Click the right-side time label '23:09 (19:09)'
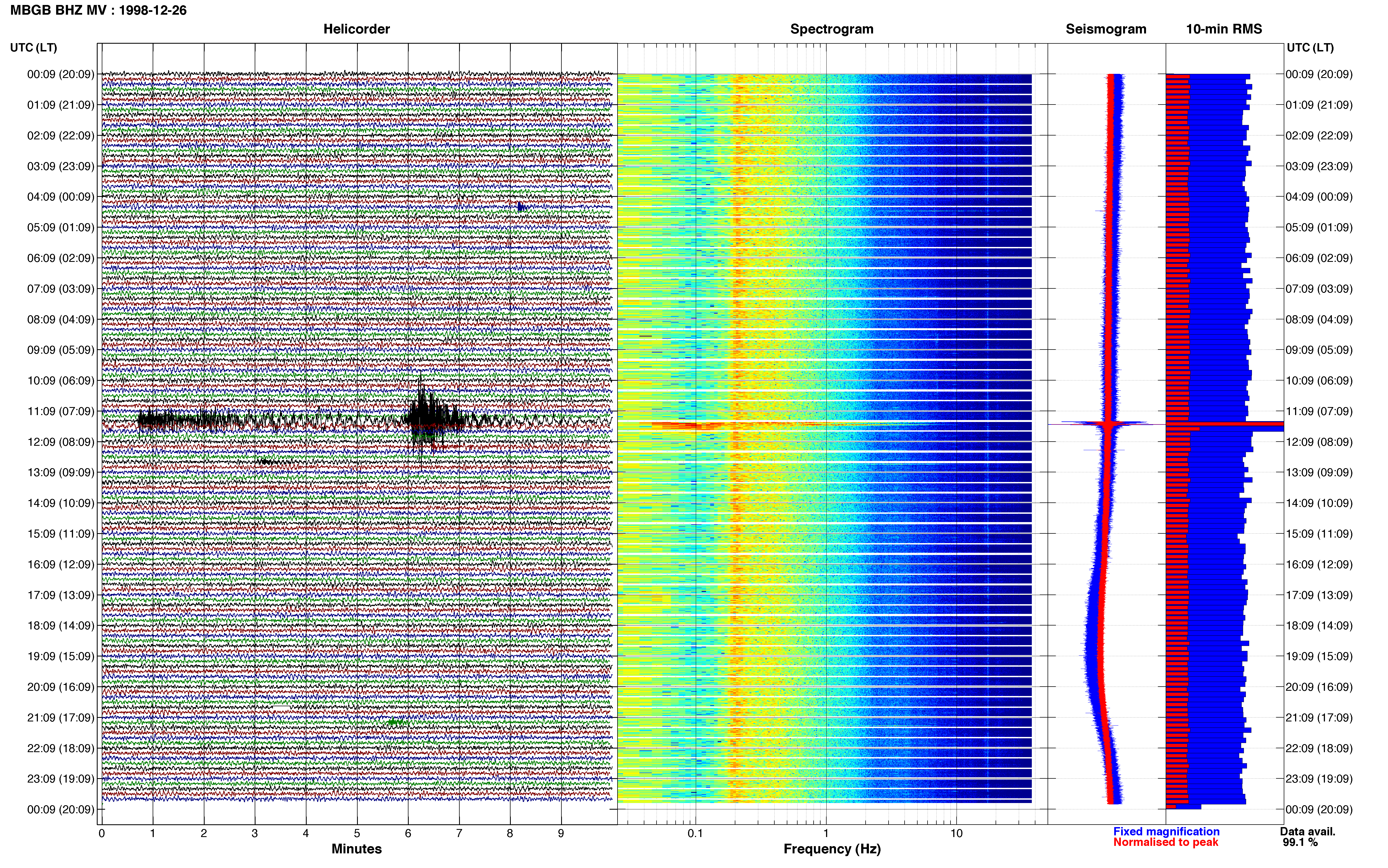This screenshot has width=1388, height=868. [x=1319, y=779]
